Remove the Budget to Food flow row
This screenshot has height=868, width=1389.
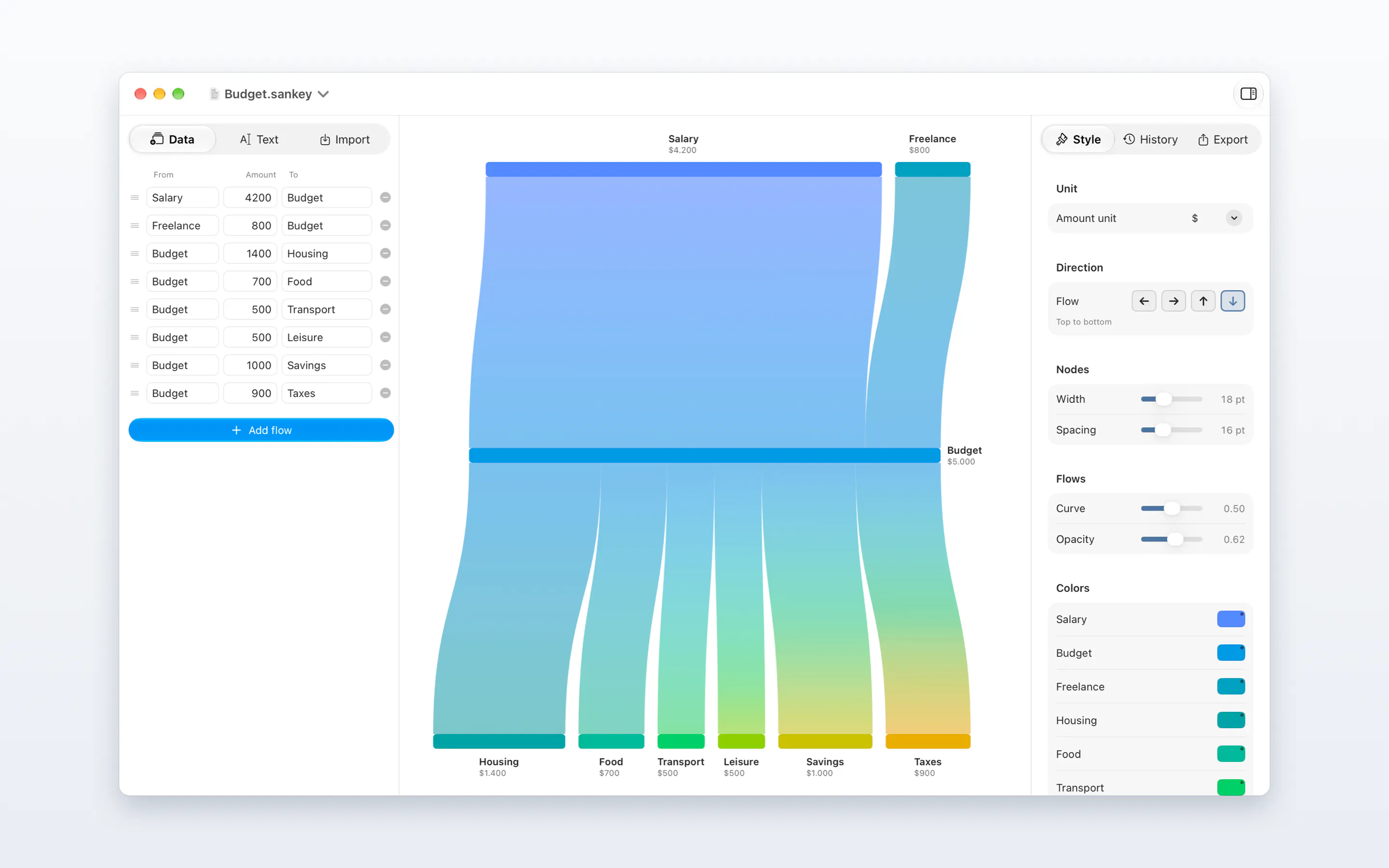tap(386, 281)
